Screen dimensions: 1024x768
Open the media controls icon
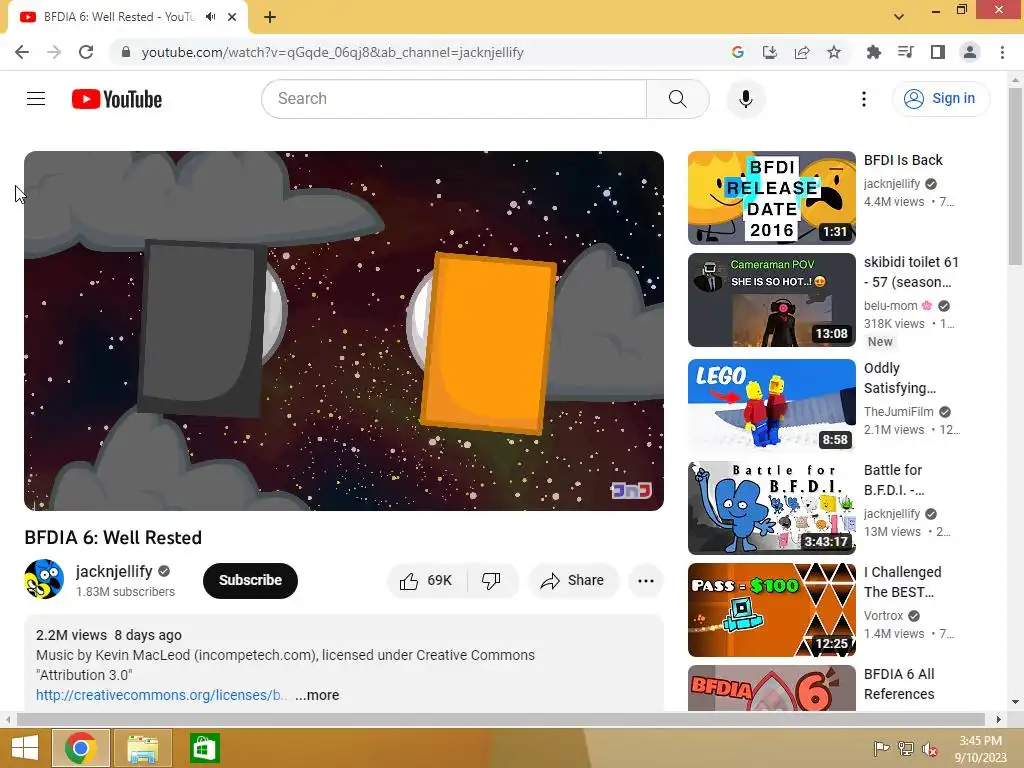tap(905, 52)
